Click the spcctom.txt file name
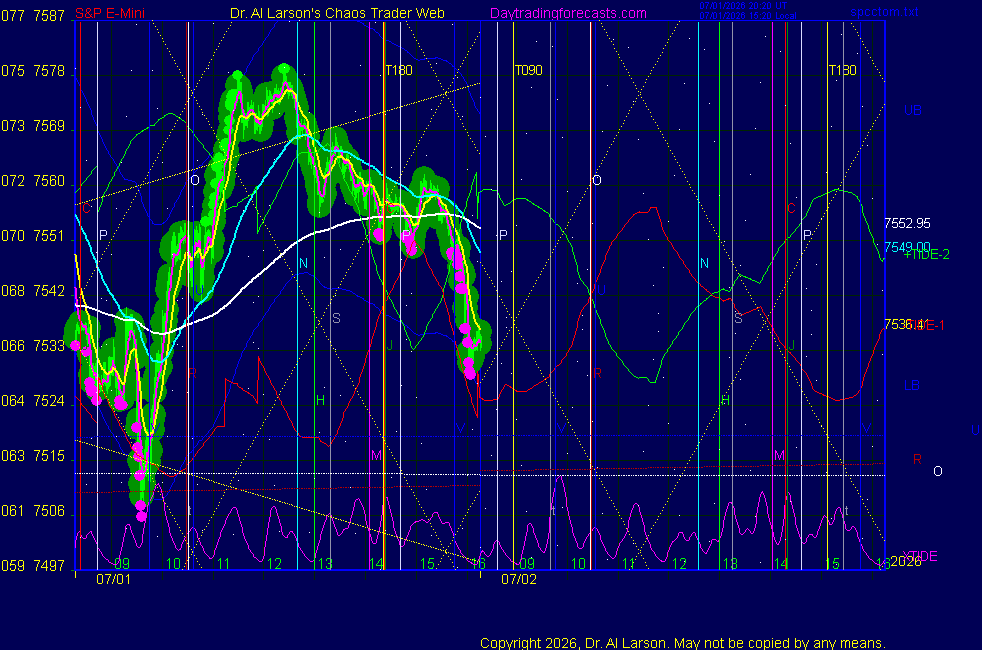982x650 pixels. coord(884,12)
